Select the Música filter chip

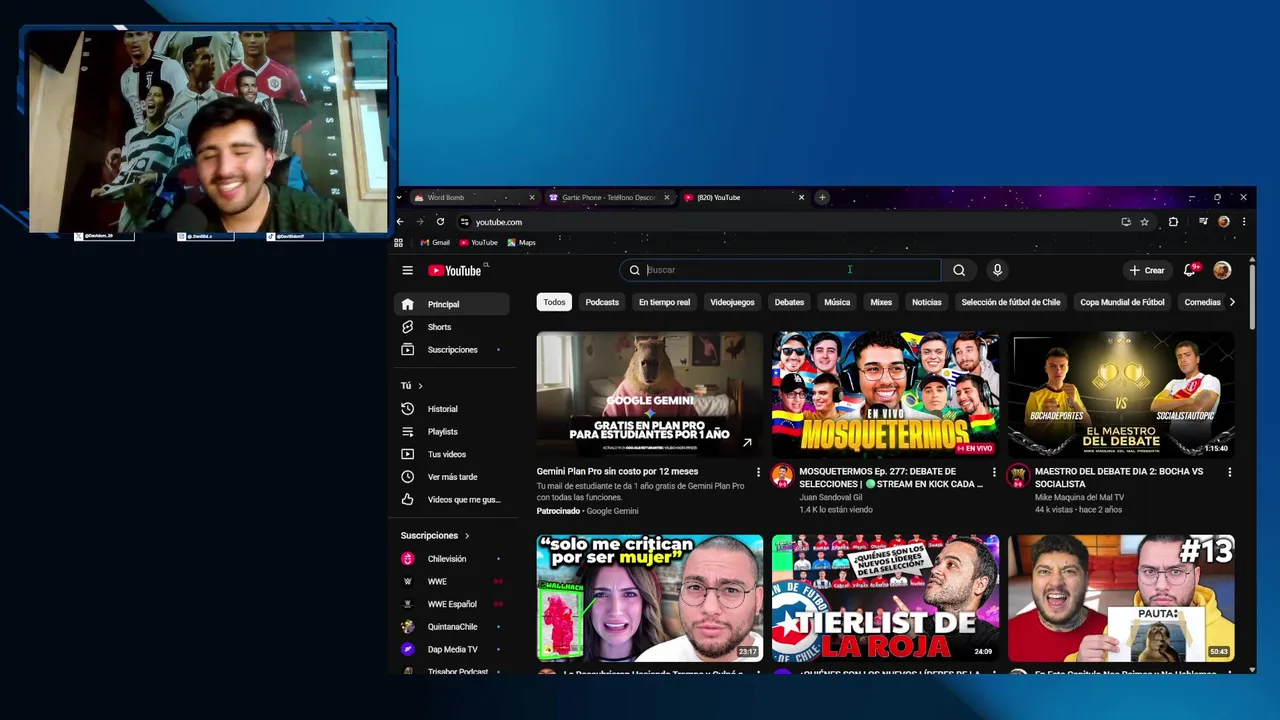tap(837, 302)
